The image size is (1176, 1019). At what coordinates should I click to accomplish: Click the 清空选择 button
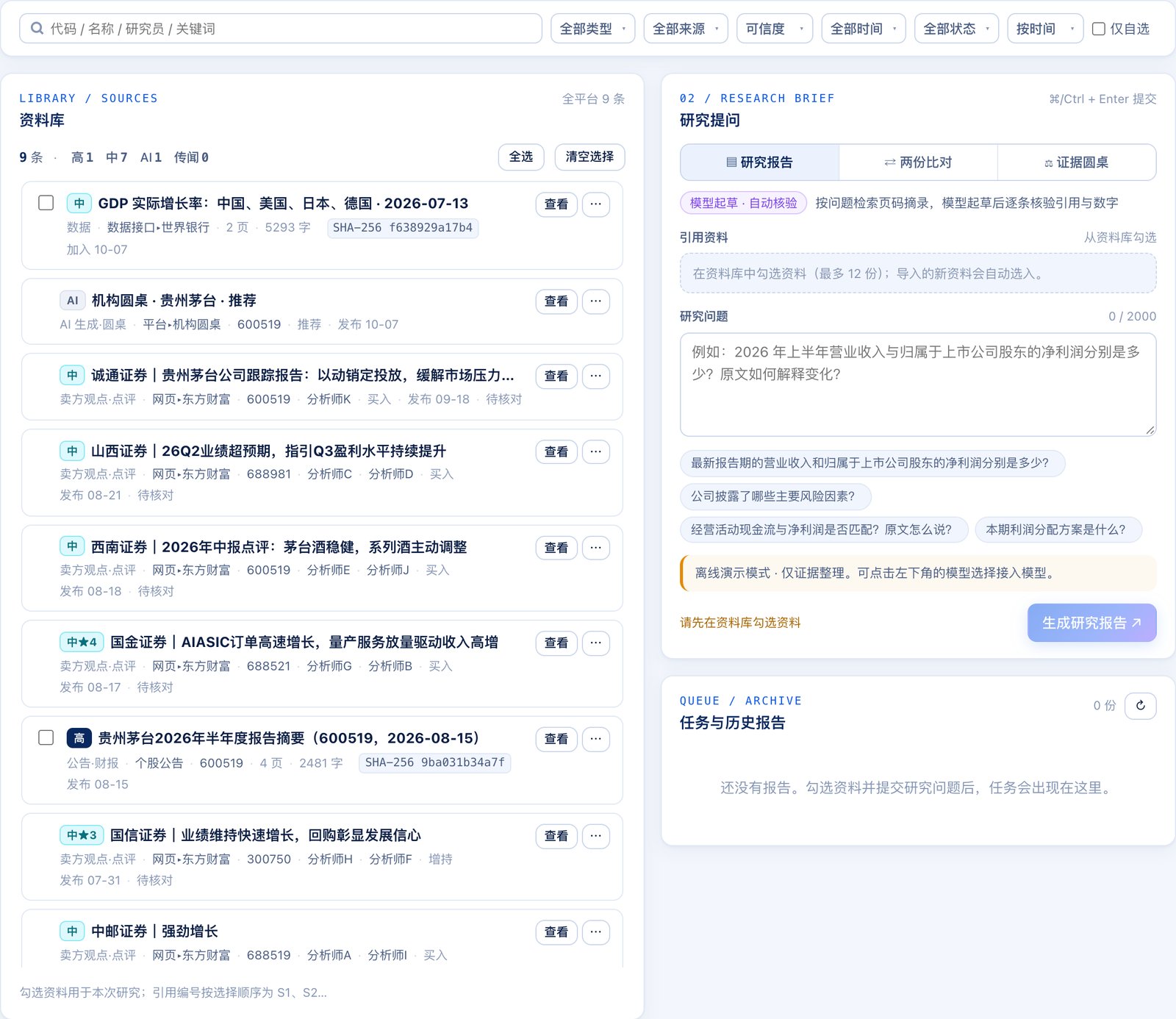pos(589,157)
